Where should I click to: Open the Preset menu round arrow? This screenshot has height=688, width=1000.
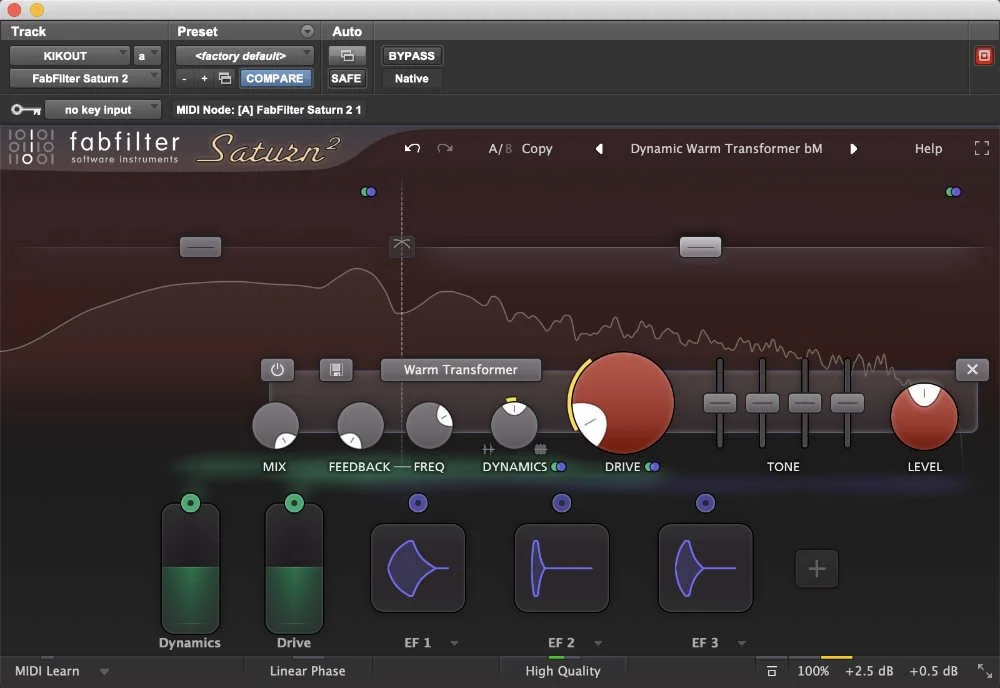[307, 31]
